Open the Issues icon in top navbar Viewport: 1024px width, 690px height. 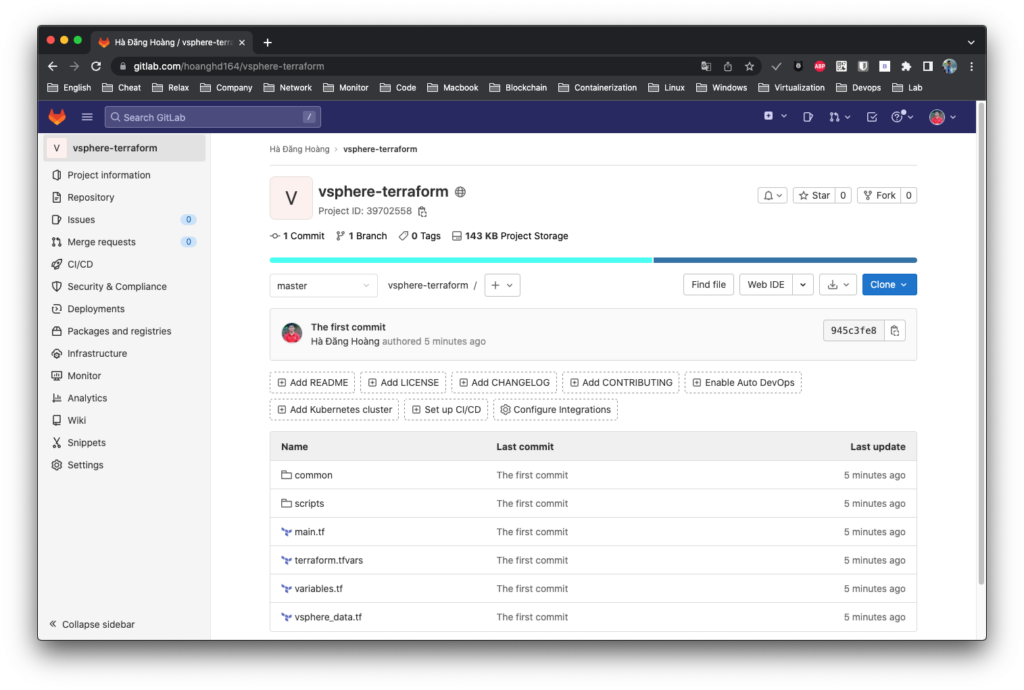click(808, 117)
